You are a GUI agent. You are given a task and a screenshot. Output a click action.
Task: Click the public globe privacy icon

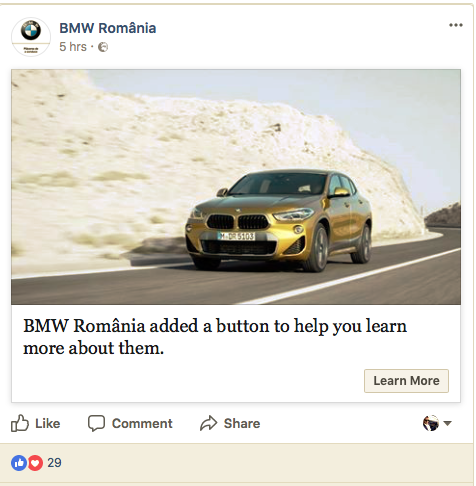[x=103, y=47]
